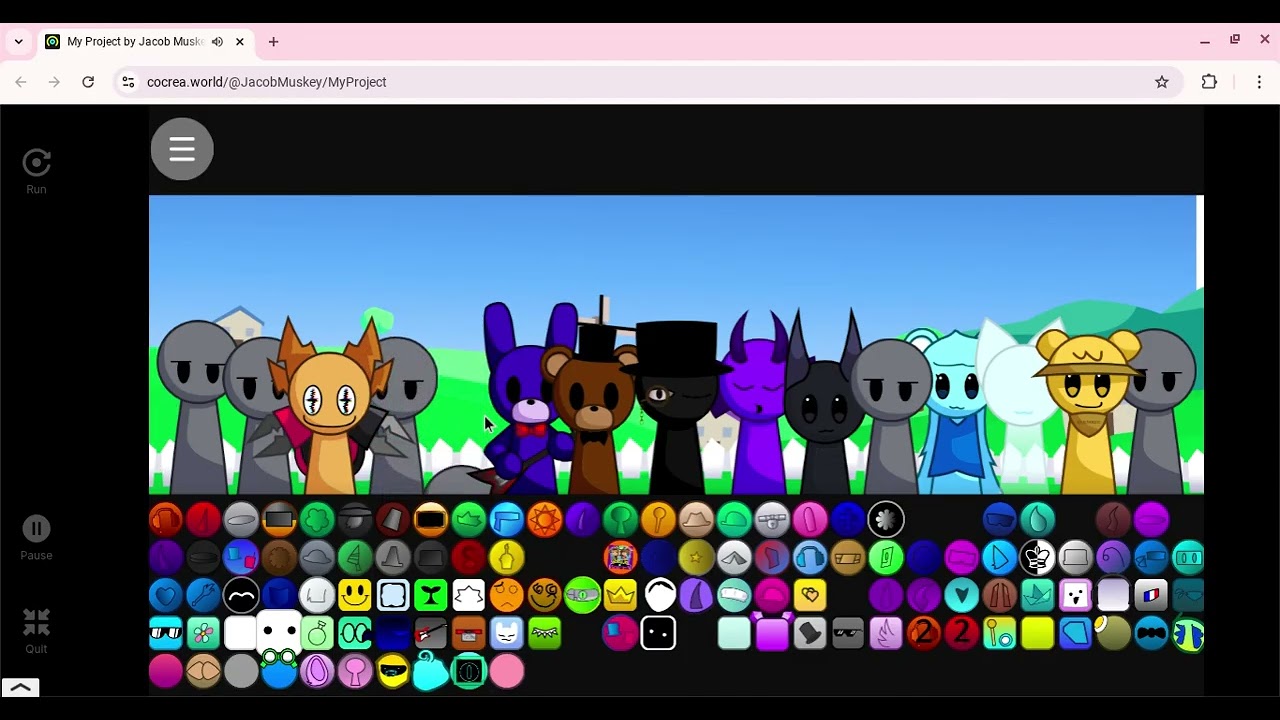1280x720 pixels.
Task: Choose the gold star icon
Action: 696,557
